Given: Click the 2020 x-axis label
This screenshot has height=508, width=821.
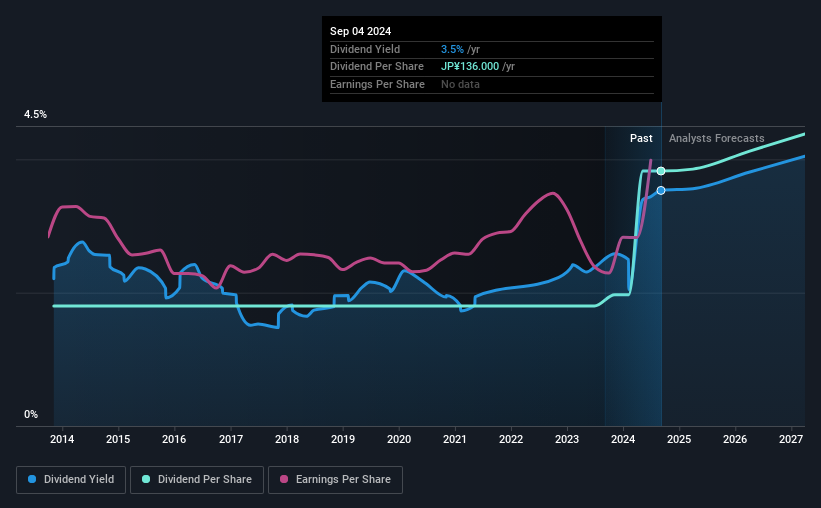Looking at the screenshot, I should [x=399, y=439].
